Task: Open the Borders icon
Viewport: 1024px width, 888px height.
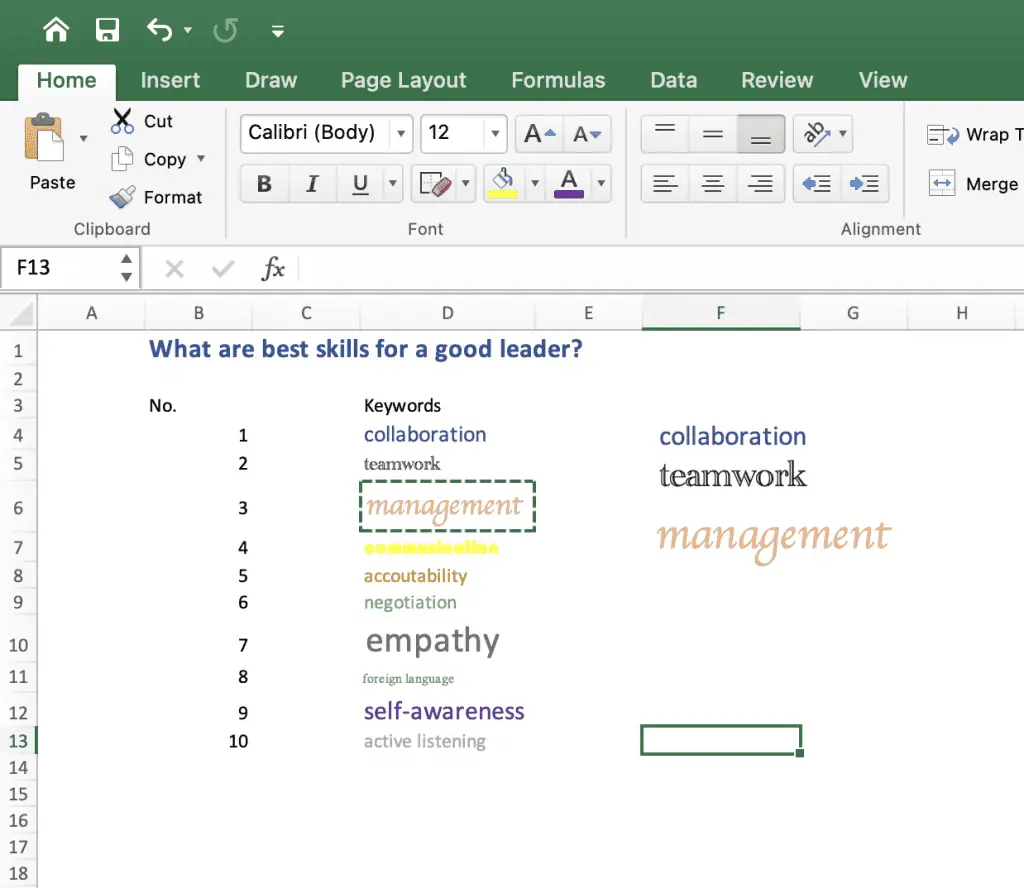Action: (x=435, y=183)
